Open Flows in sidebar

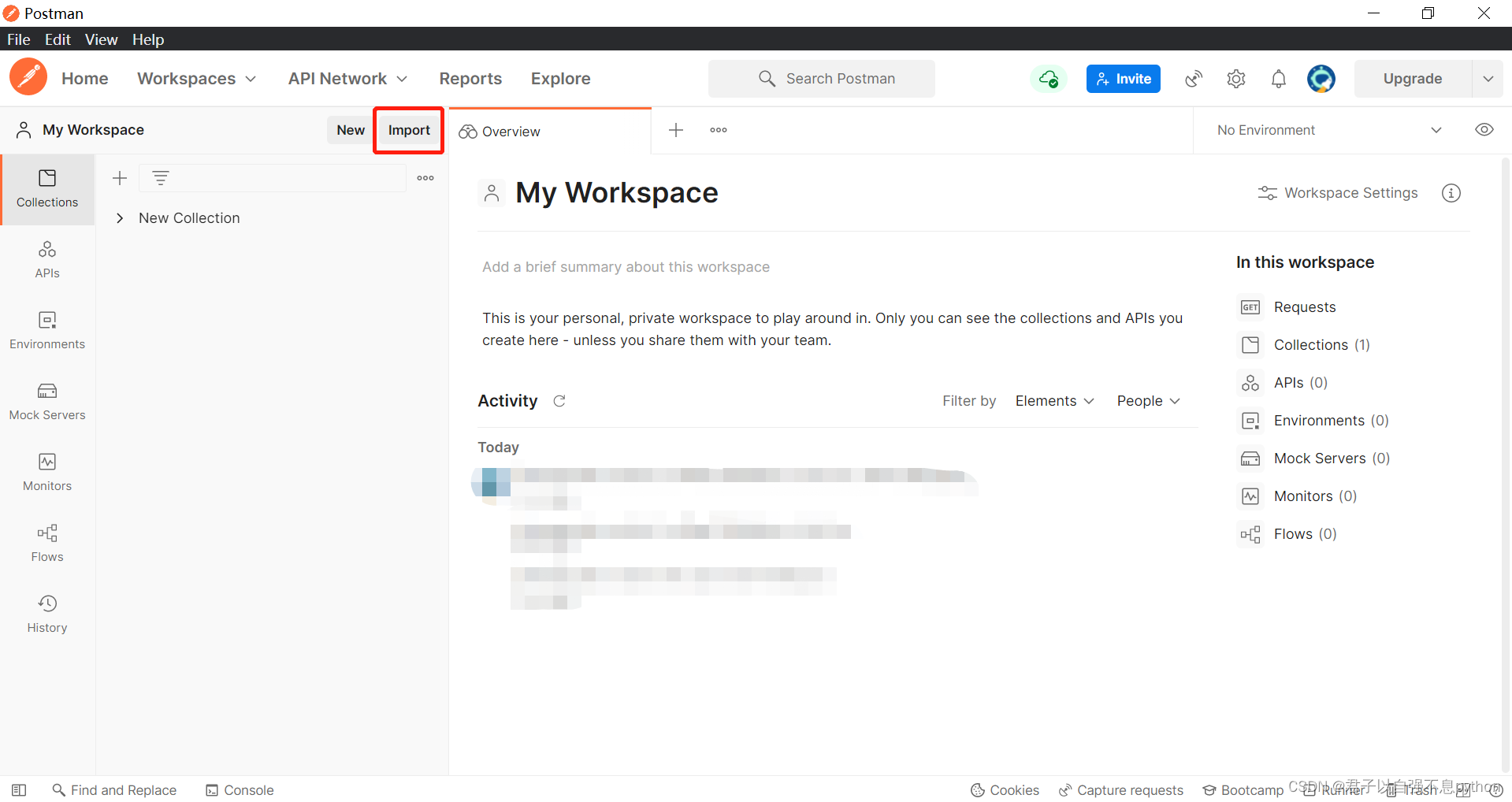[47, 544]
